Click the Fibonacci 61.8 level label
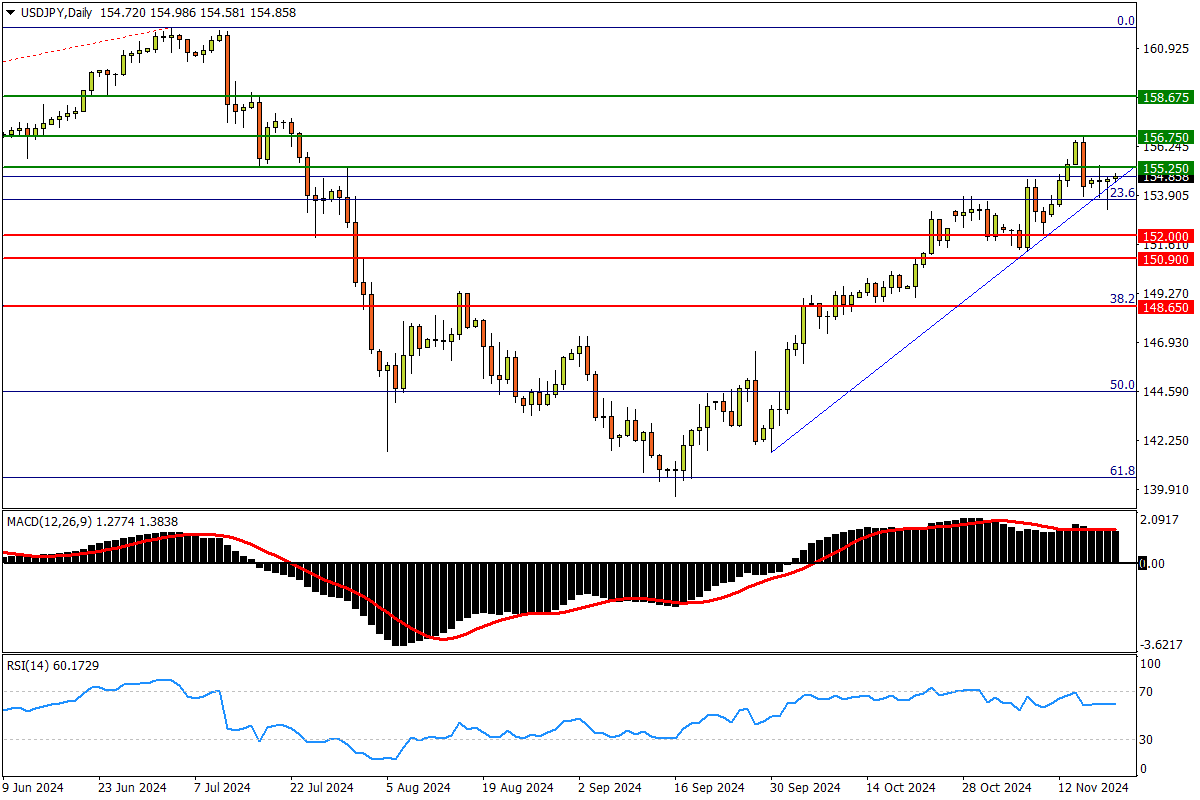 click(x=1122, y=470)
